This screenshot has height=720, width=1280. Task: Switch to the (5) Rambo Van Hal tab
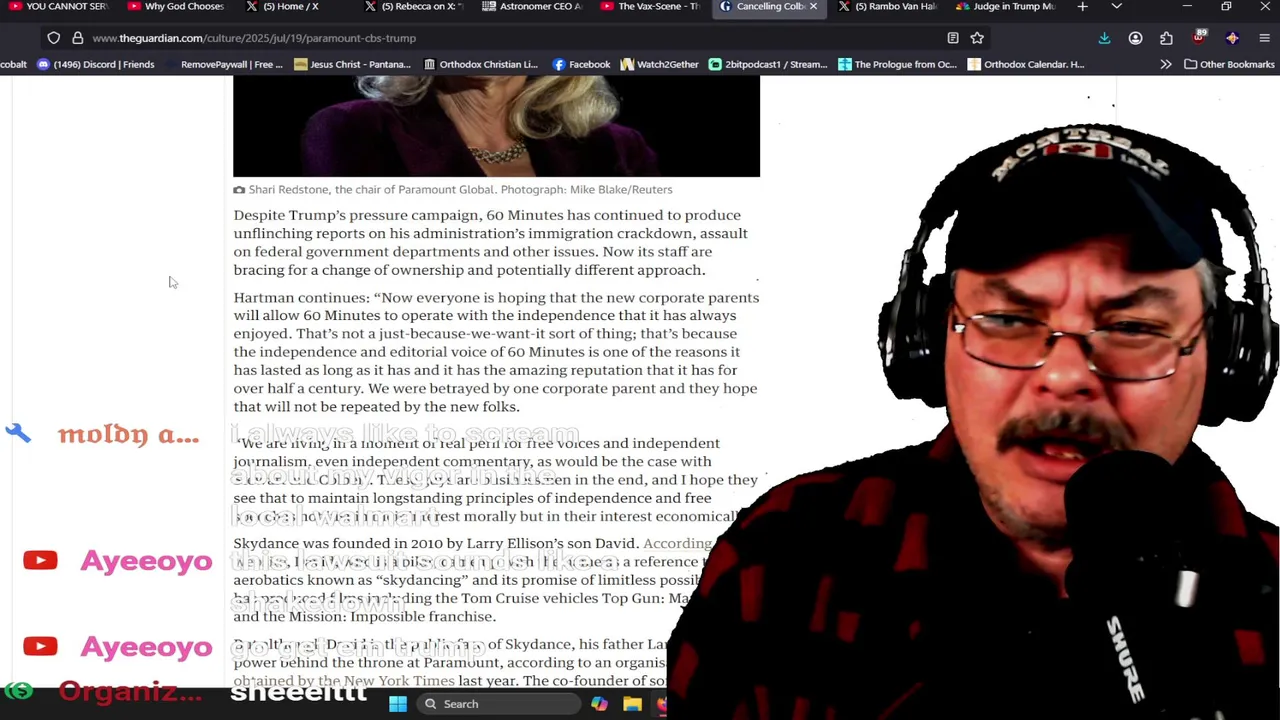click(888, 7)
